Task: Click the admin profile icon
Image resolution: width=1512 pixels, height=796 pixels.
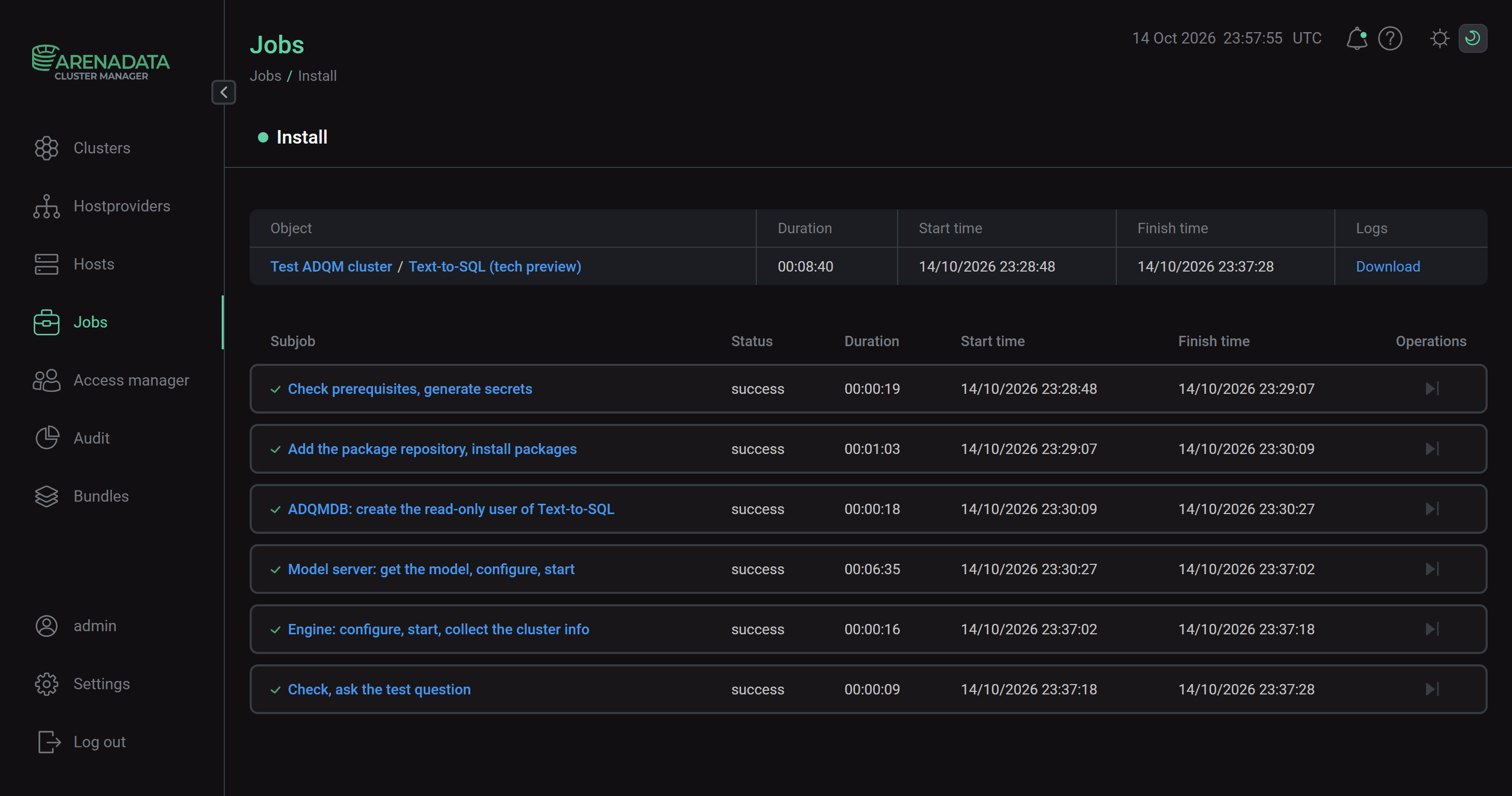Action: (x=47, y=626)
